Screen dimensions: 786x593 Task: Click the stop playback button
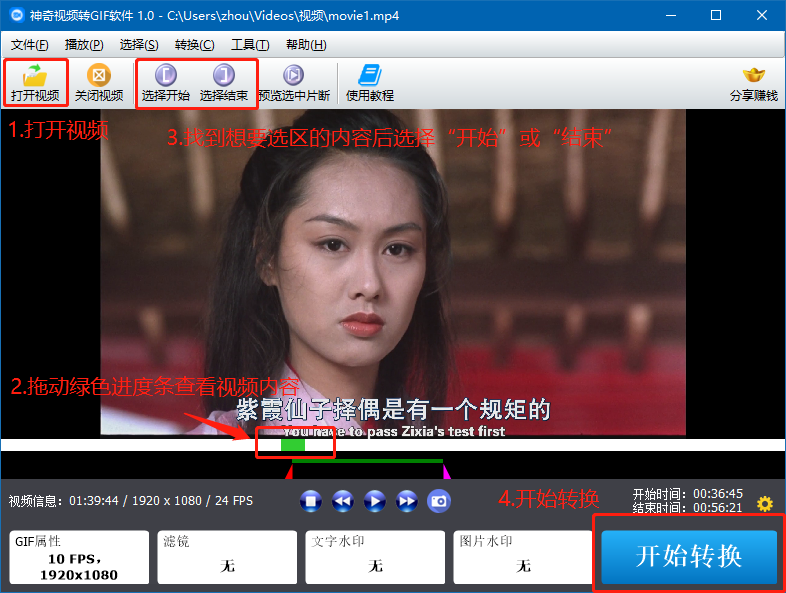point(311,501)
